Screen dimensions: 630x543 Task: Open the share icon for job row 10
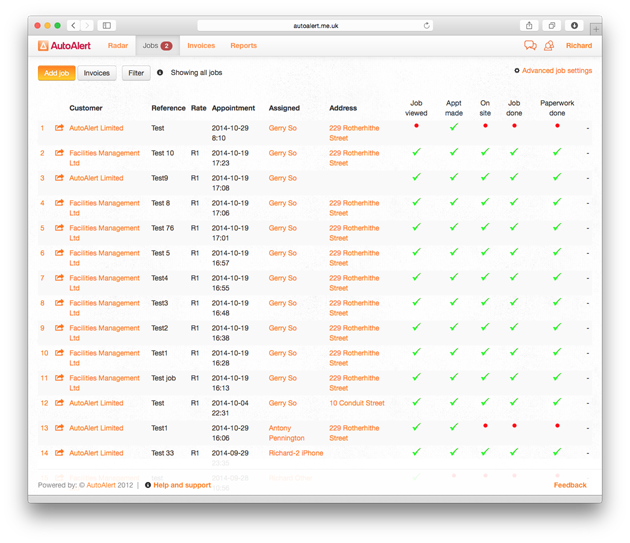pos(59,352)
